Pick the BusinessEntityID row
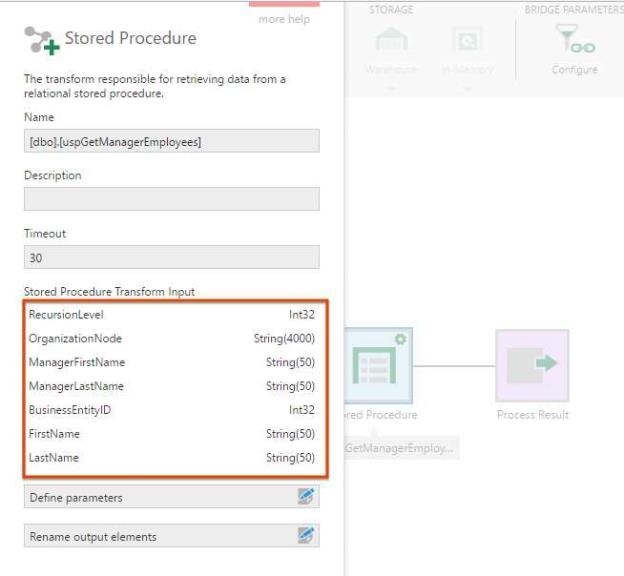 click(x=171, y=410)
